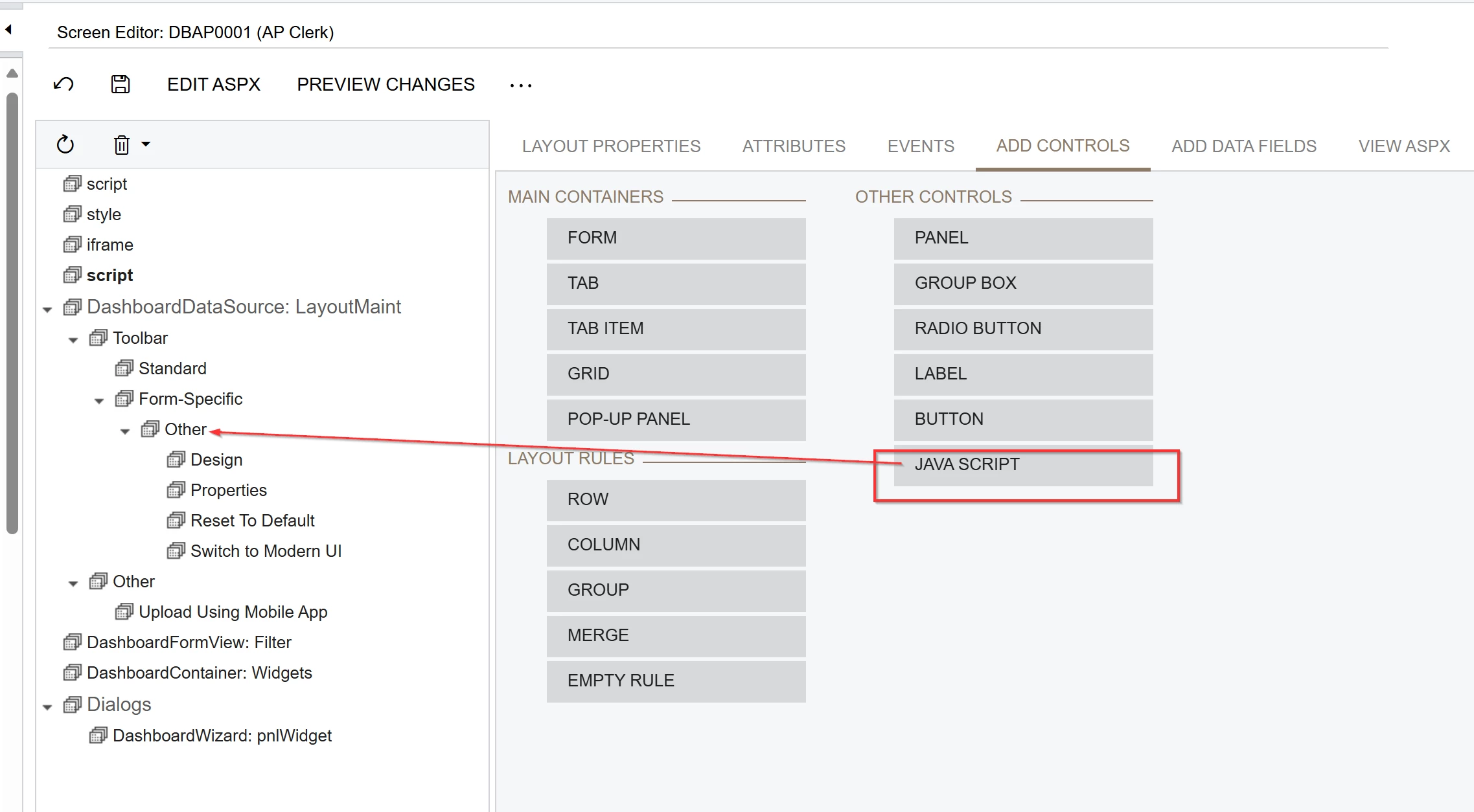Click the left vertical scrollbar up arrow
Image resolution: width=1474 pixels, height=812 pixels.
(12, 73)
